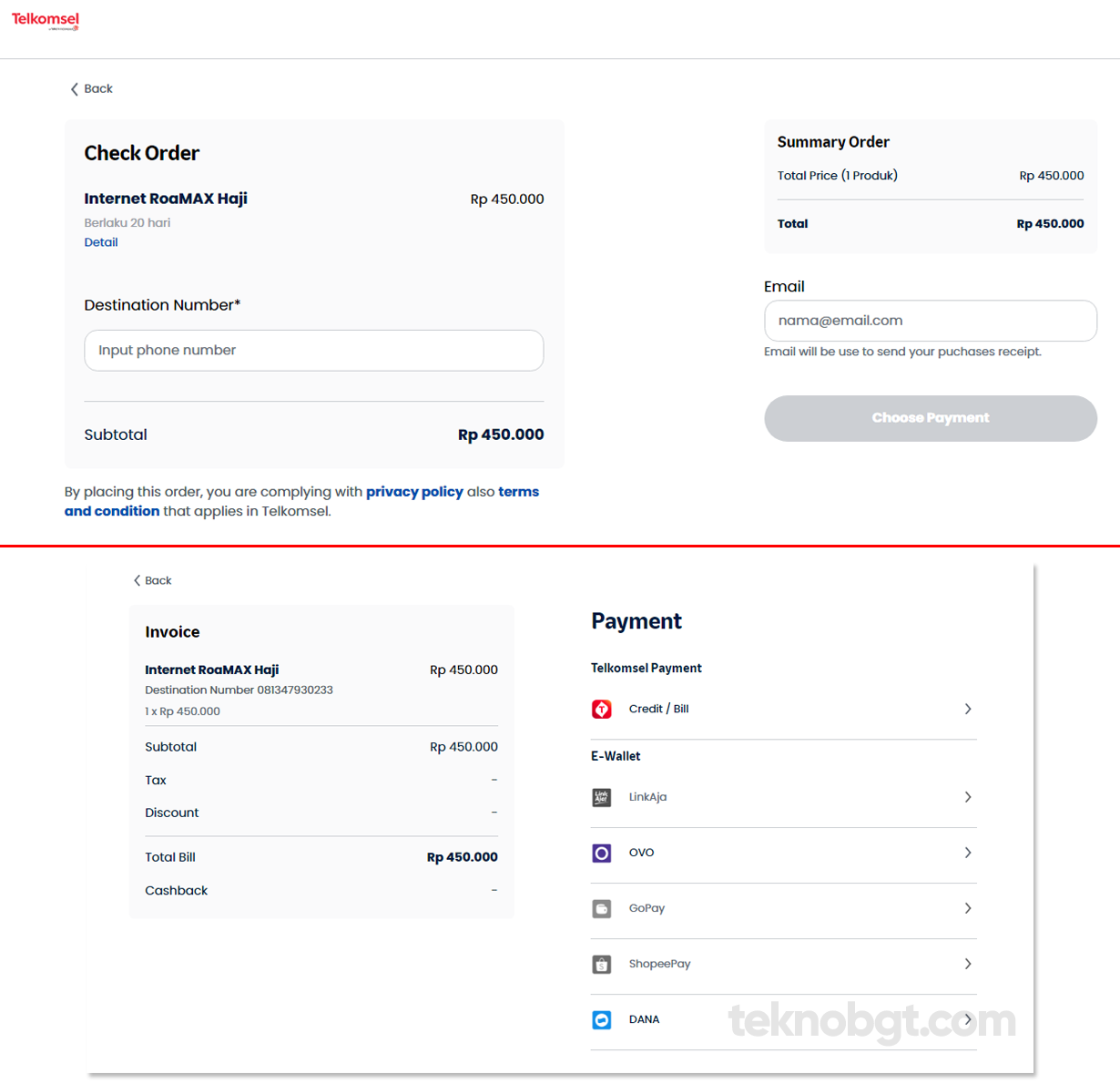The width and height of the screenshot is (1120, 1084).
Task: Click the Berlaku 20 hari text
Action: (x=127, y=222)
